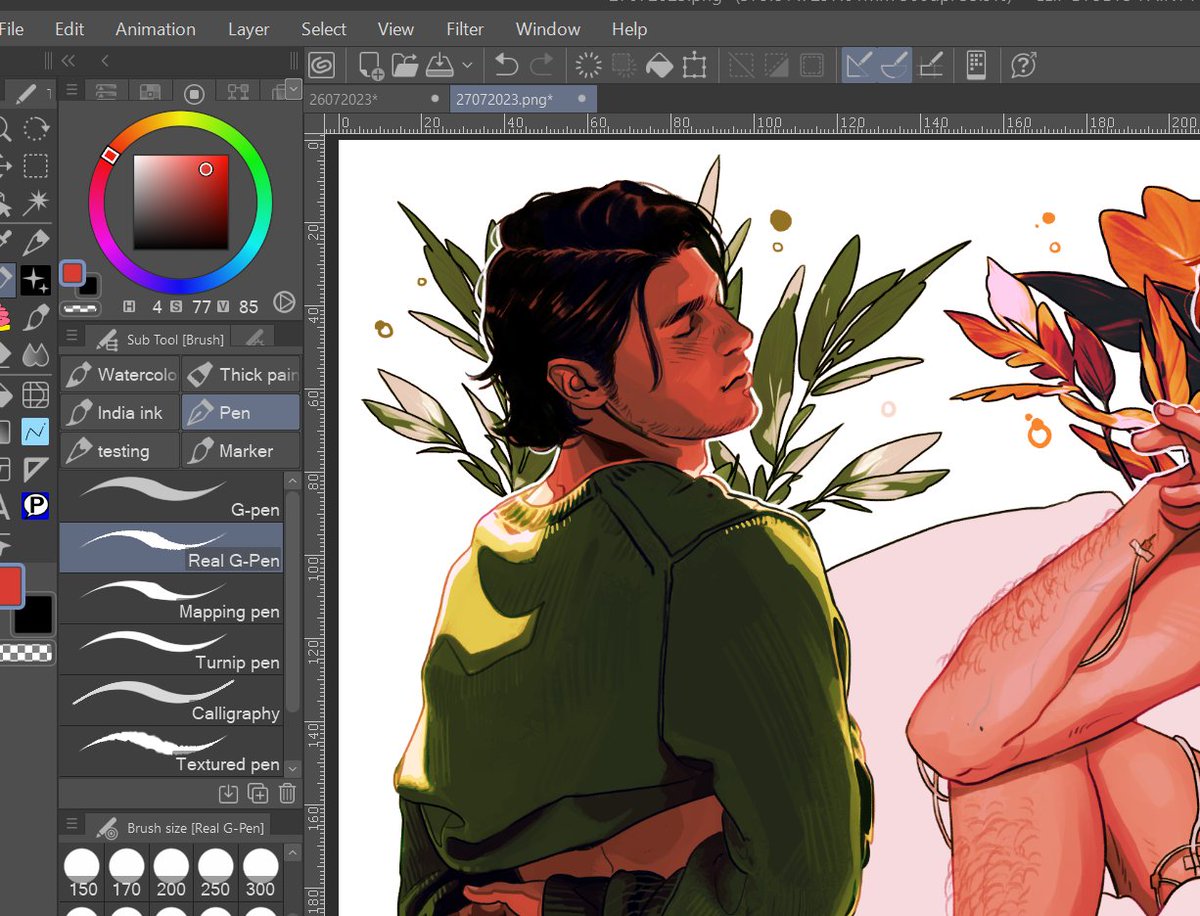Select the Auto select magic wand tool
Screen dimensions: 1200x916
pyautogui.click(x=36, y=204)
